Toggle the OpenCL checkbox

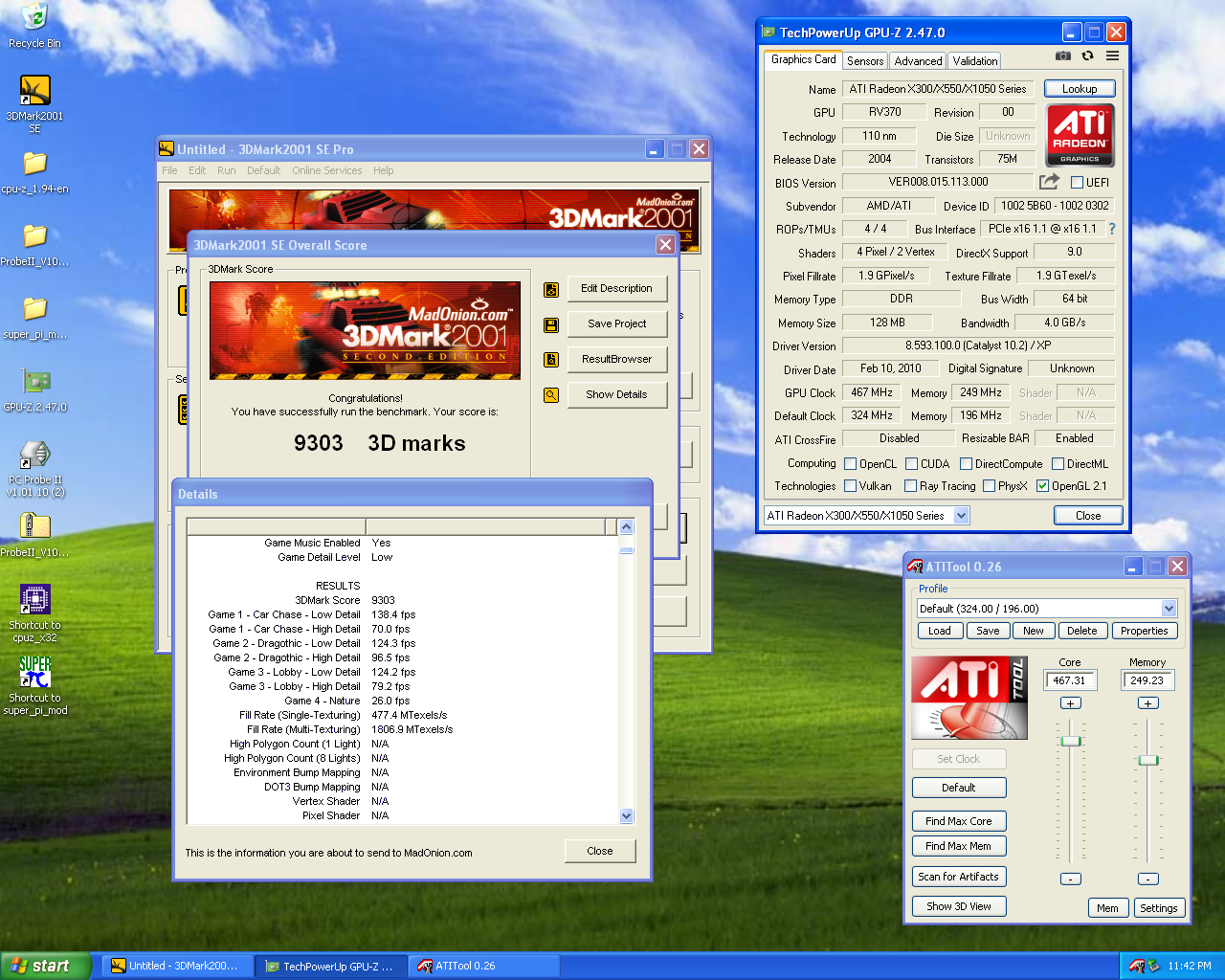click(850, 464)
